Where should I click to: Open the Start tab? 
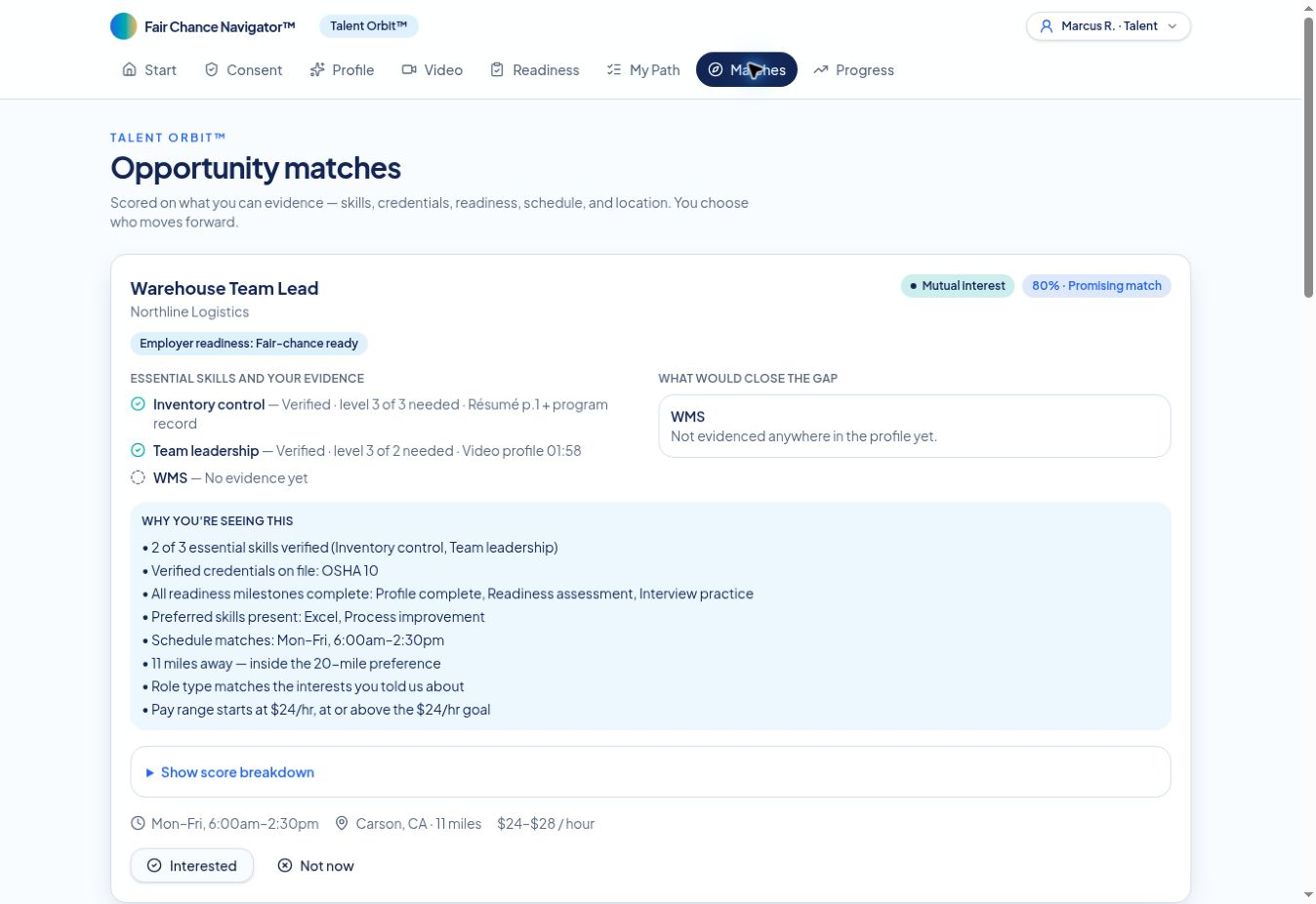coord(149,69)
